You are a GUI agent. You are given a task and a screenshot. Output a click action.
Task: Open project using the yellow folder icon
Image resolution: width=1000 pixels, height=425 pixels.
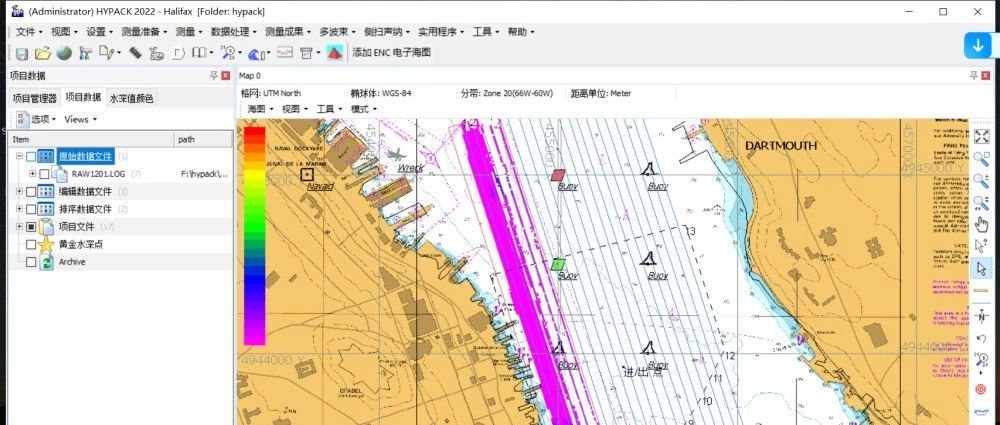pyautogui.click(x=43, y=54)
